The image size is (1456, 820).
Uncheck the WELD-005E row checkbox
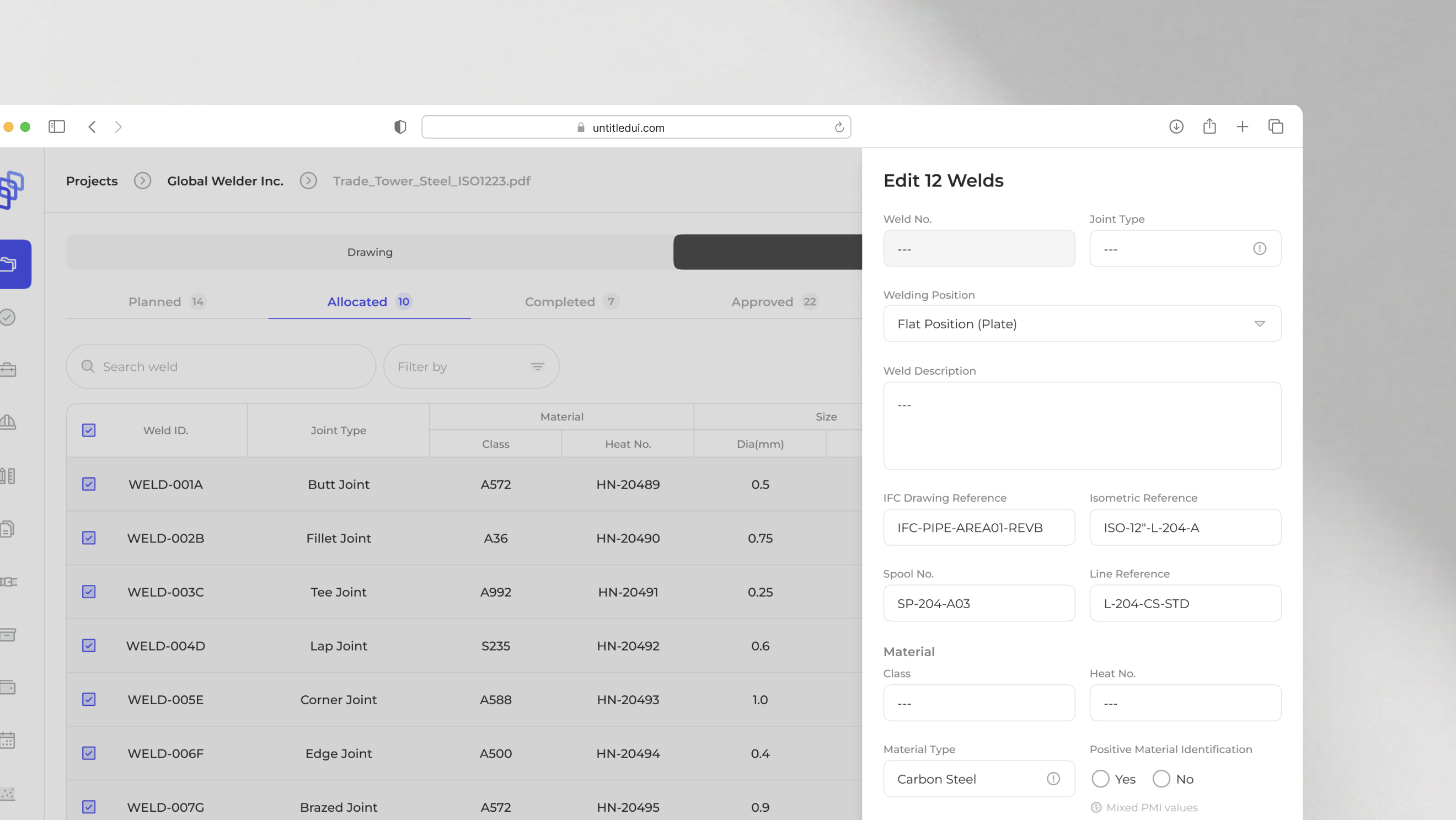(89, 699)
